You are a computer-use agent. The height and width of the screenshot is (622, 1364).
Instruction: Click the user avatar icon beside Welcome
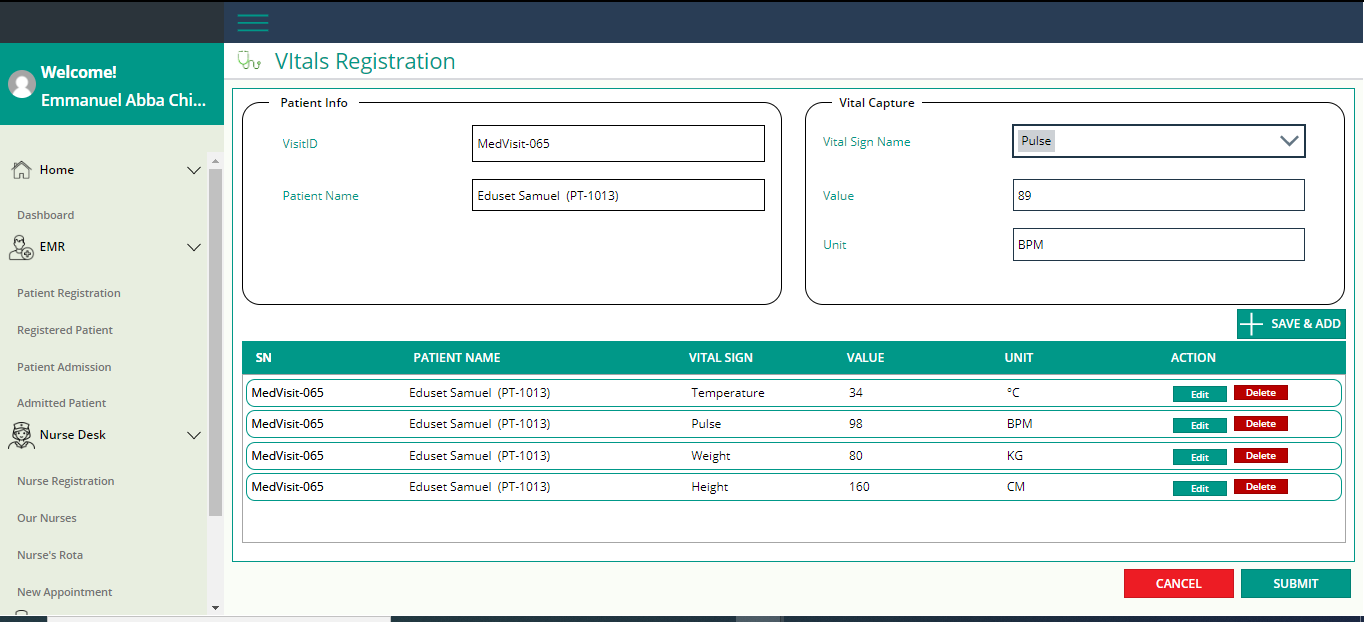[x=22, y=84]
